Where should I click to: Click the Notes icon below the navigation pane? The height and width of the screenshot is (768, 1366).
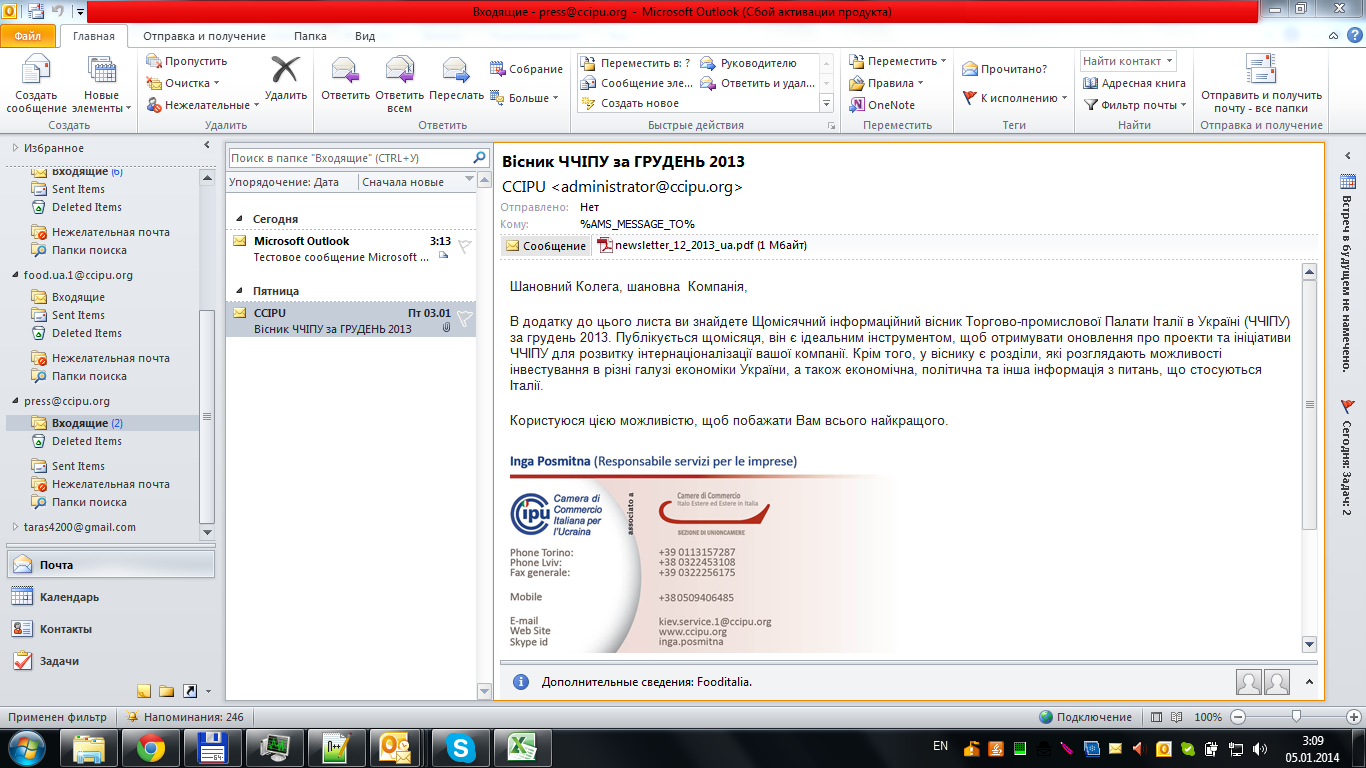(x=144, y=691)
